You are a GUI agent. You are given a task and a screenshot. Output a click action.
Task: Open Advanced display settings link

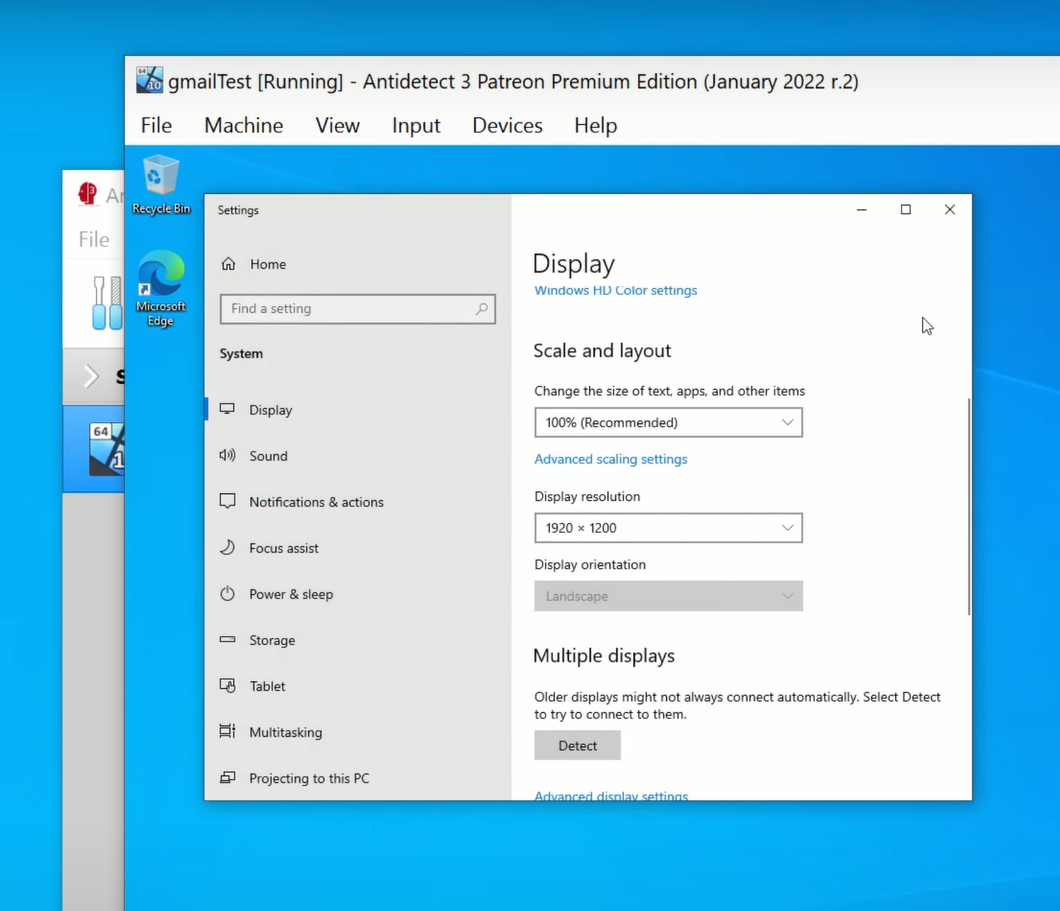tap(611, 795)
